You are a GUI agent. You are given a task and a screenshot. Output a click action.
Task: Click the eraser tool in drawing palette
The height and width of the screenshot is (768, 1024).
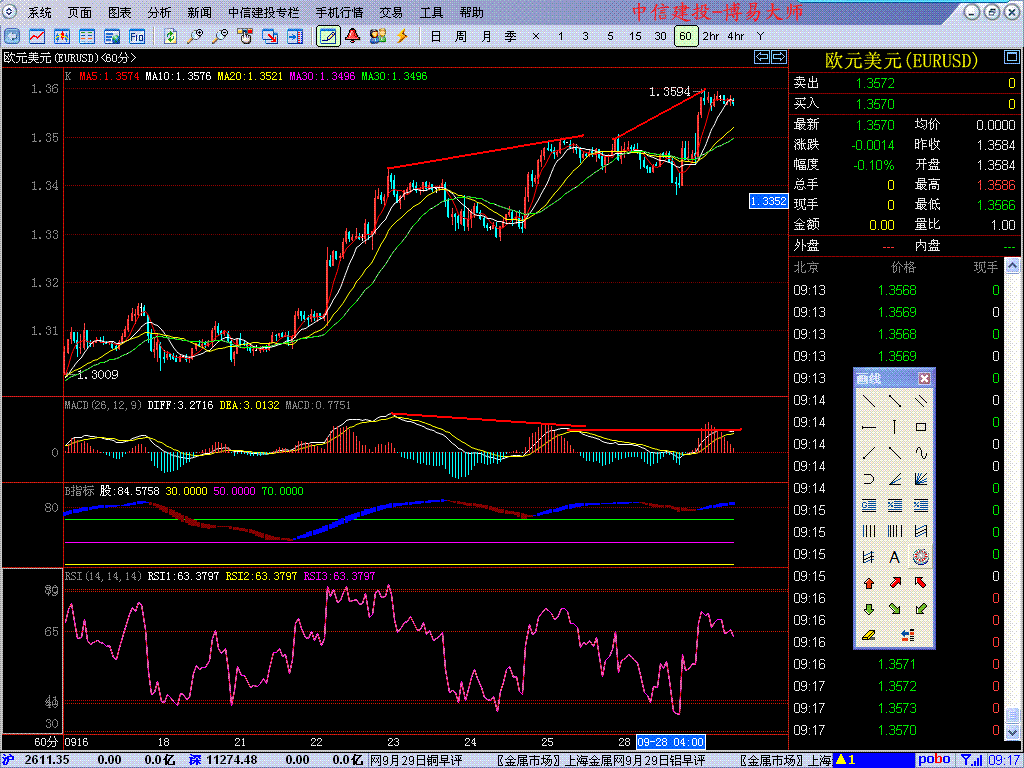[x=868, y=635]
